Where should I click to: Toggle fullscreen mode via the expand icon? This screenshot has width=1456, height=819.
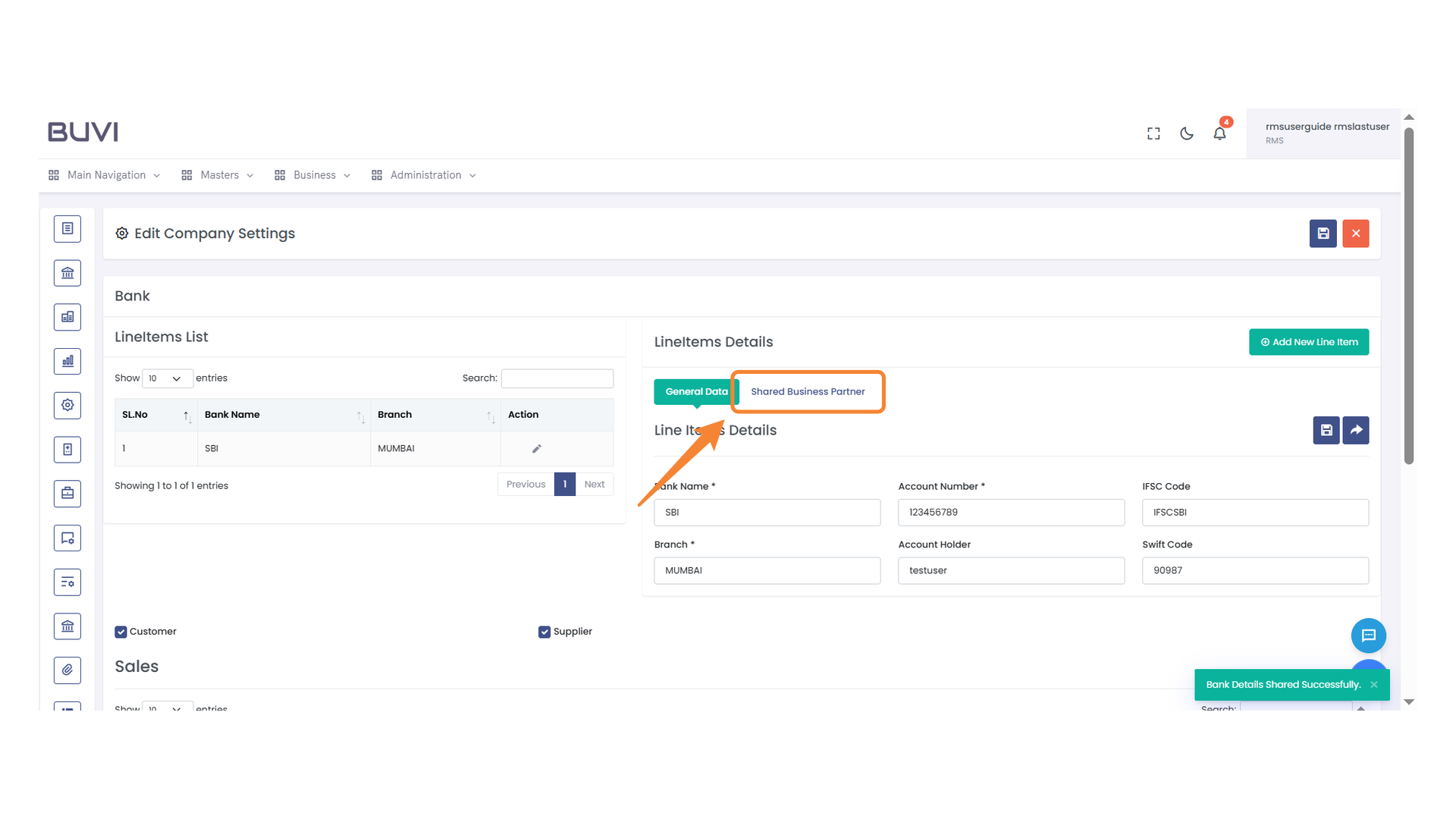coord(1153,133)
